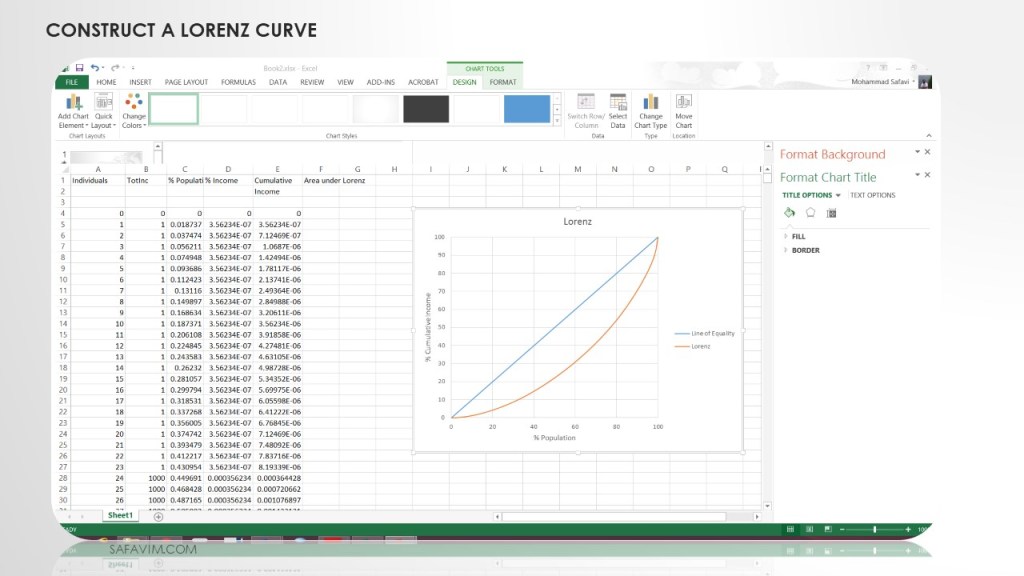
Task: Select Size & Properties icon in pane
Action: pos(831,213)
